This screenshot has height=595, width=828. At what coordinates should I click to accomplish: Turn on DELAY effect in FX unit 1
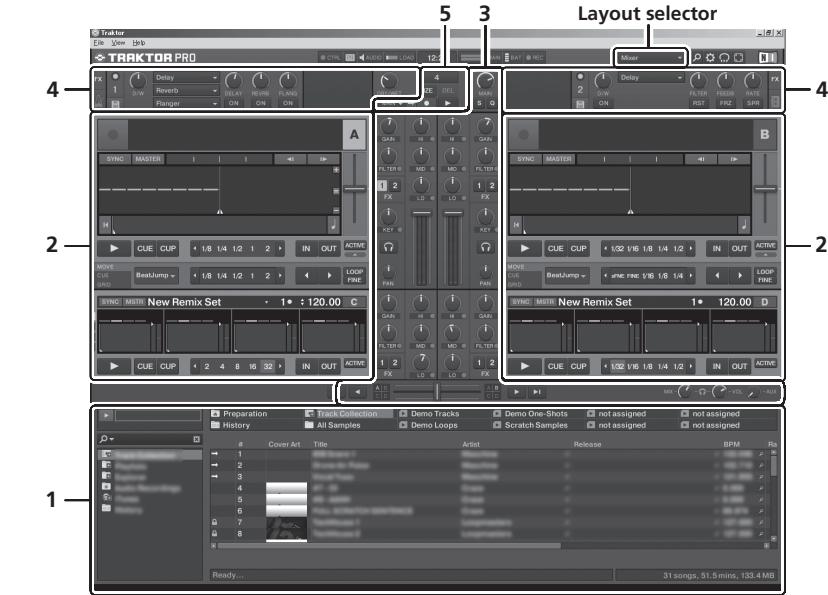tap(233, 103)
